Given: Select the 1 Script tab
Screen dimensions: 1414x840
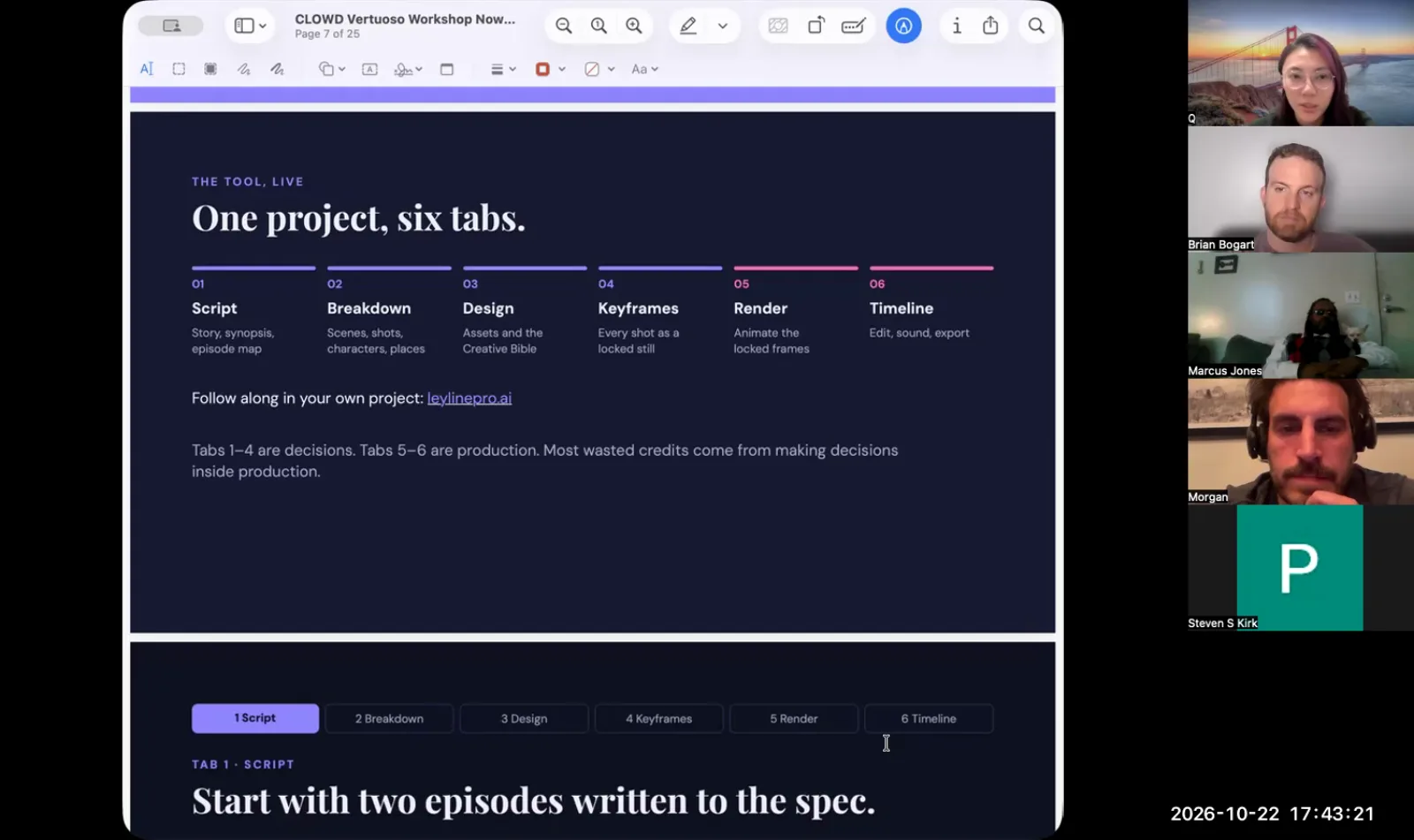Looking at the screenshot, I should pyautogui.click(x=255, y=718).
